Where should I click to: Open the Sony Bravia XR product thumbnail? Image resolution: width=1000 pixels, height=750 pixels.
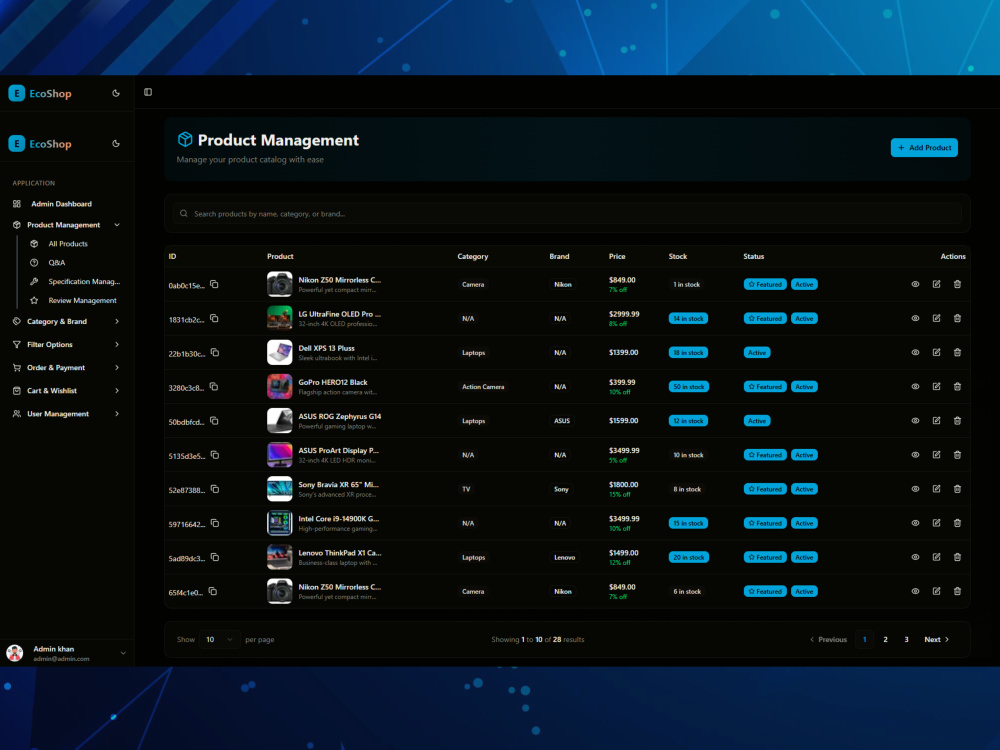(279, 489)
